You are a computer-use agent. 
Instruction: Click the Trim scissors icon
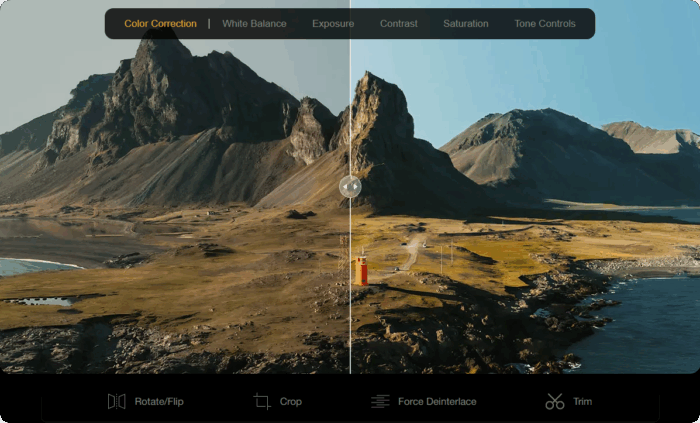point(554,401)
